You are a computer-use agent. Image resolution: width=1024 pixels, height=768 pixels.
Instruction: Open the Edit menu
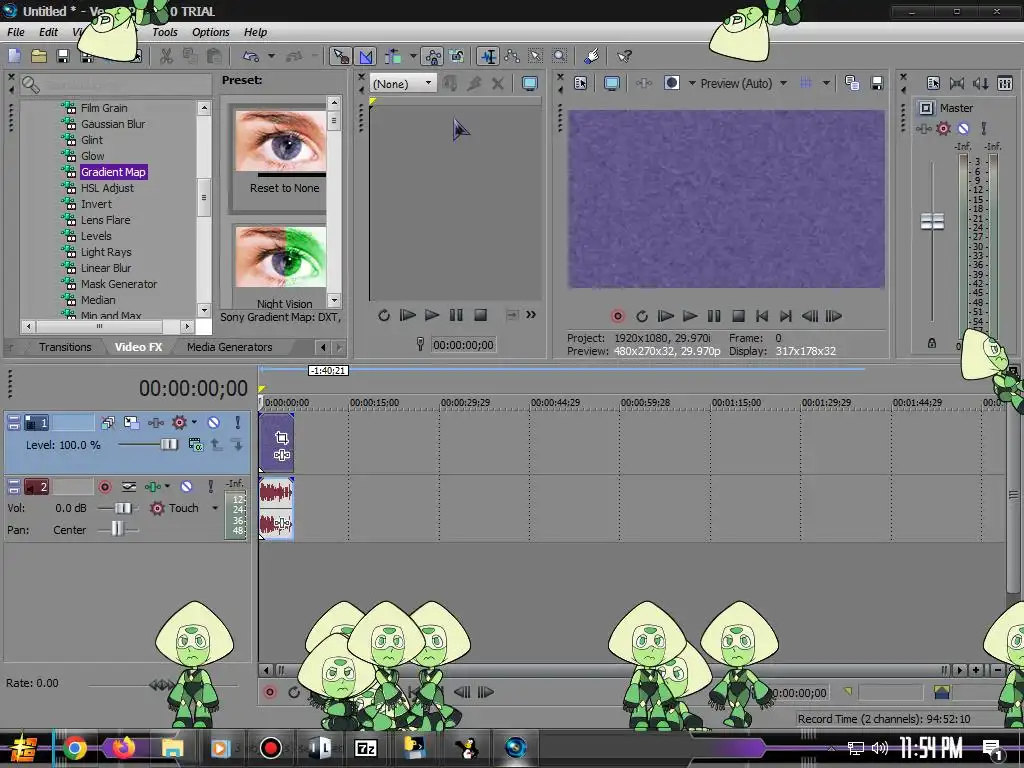pyautogui.click(x=48, y=32)
